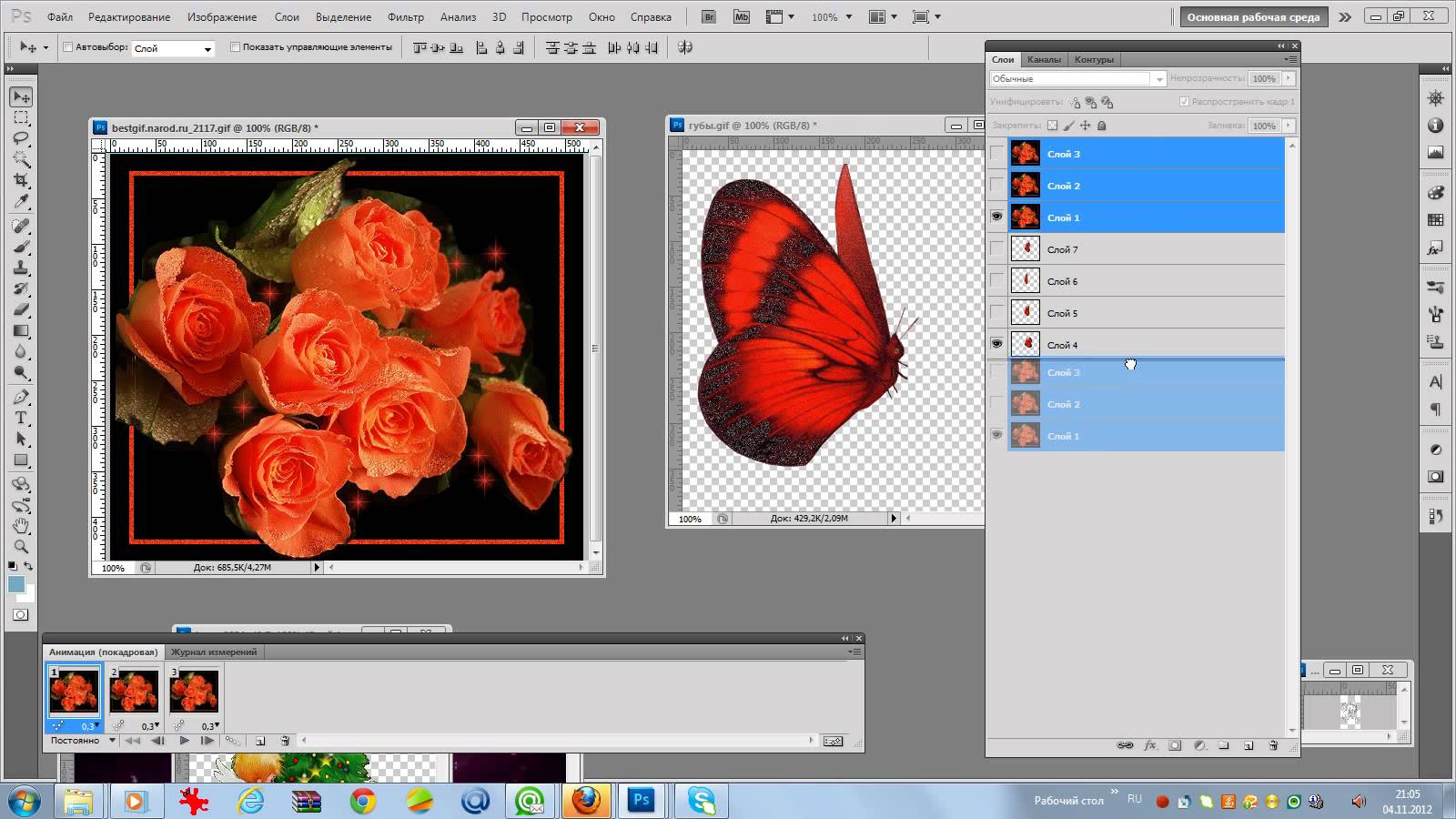Pick the Eyedropper tool
This screenshot has width=1456, height=819.
[x=21, y=202]
